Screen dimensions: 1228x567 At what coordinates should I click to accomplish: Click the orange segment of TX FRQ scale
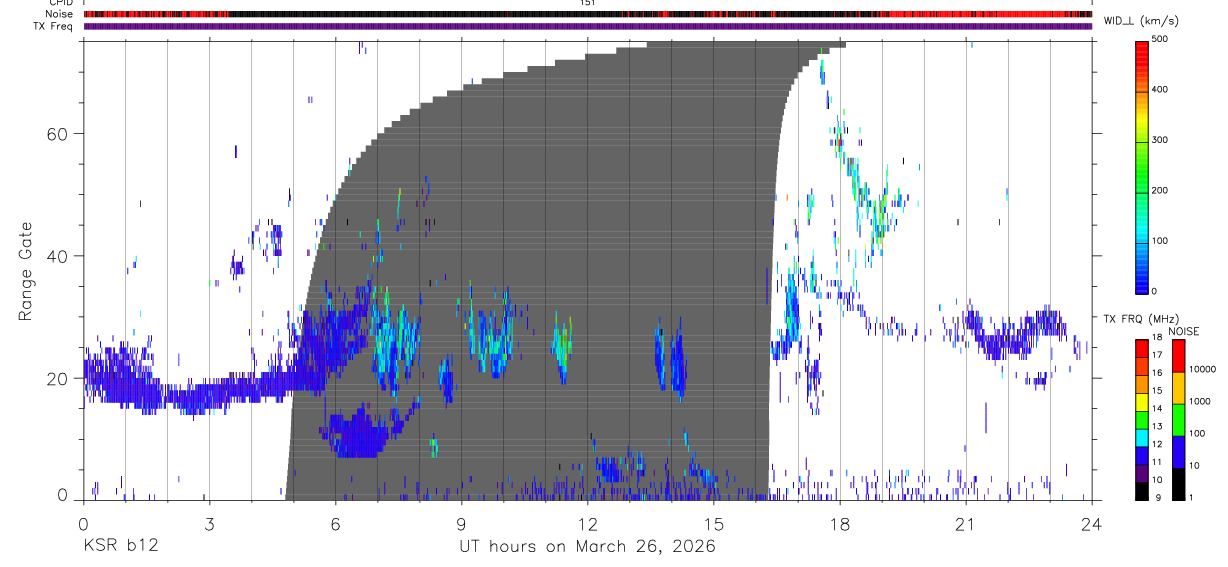[1142, 384]
